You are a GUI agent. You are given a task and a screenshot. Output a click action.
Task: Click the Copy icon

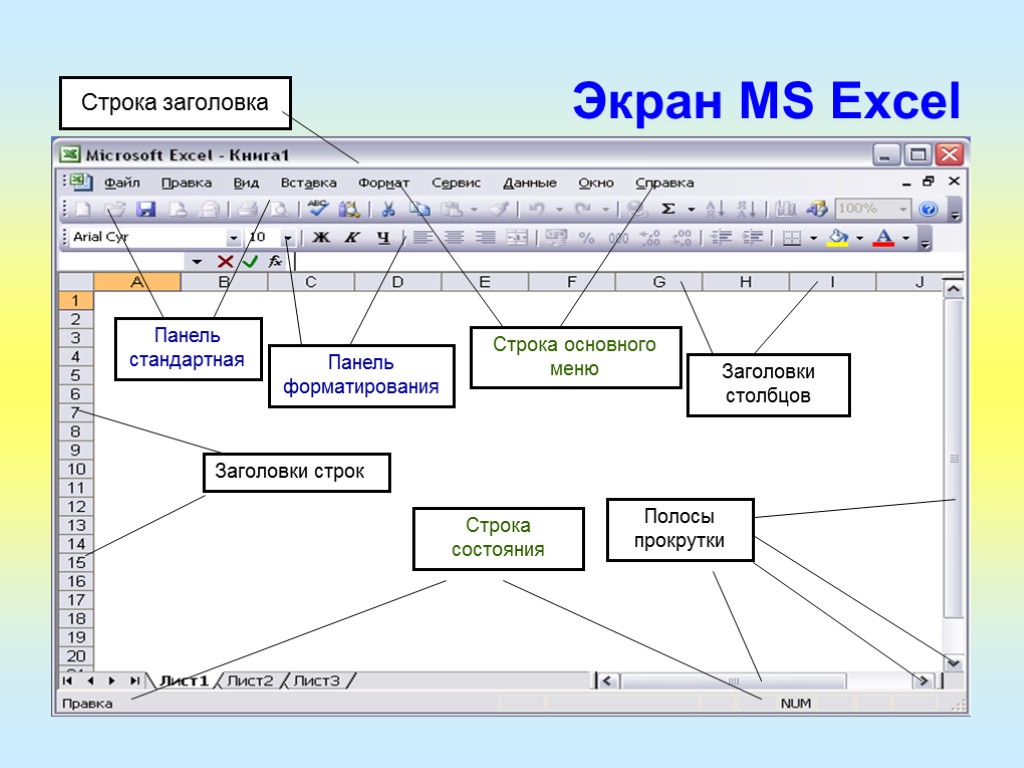(419, 210)
